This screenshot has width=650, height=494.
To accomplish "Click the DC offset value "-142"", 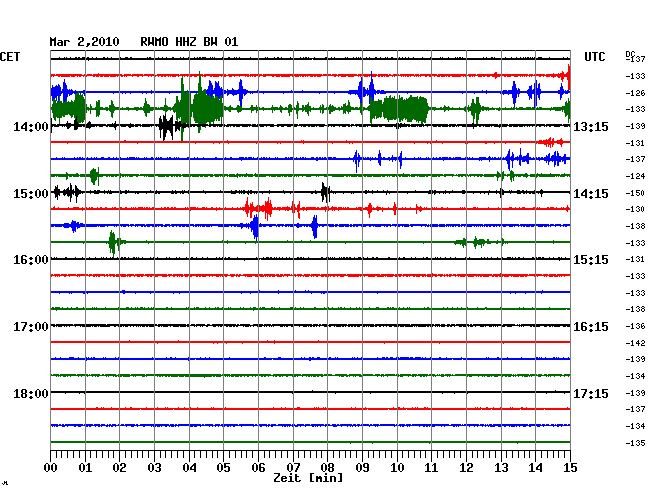I will [x=635, y=343].
